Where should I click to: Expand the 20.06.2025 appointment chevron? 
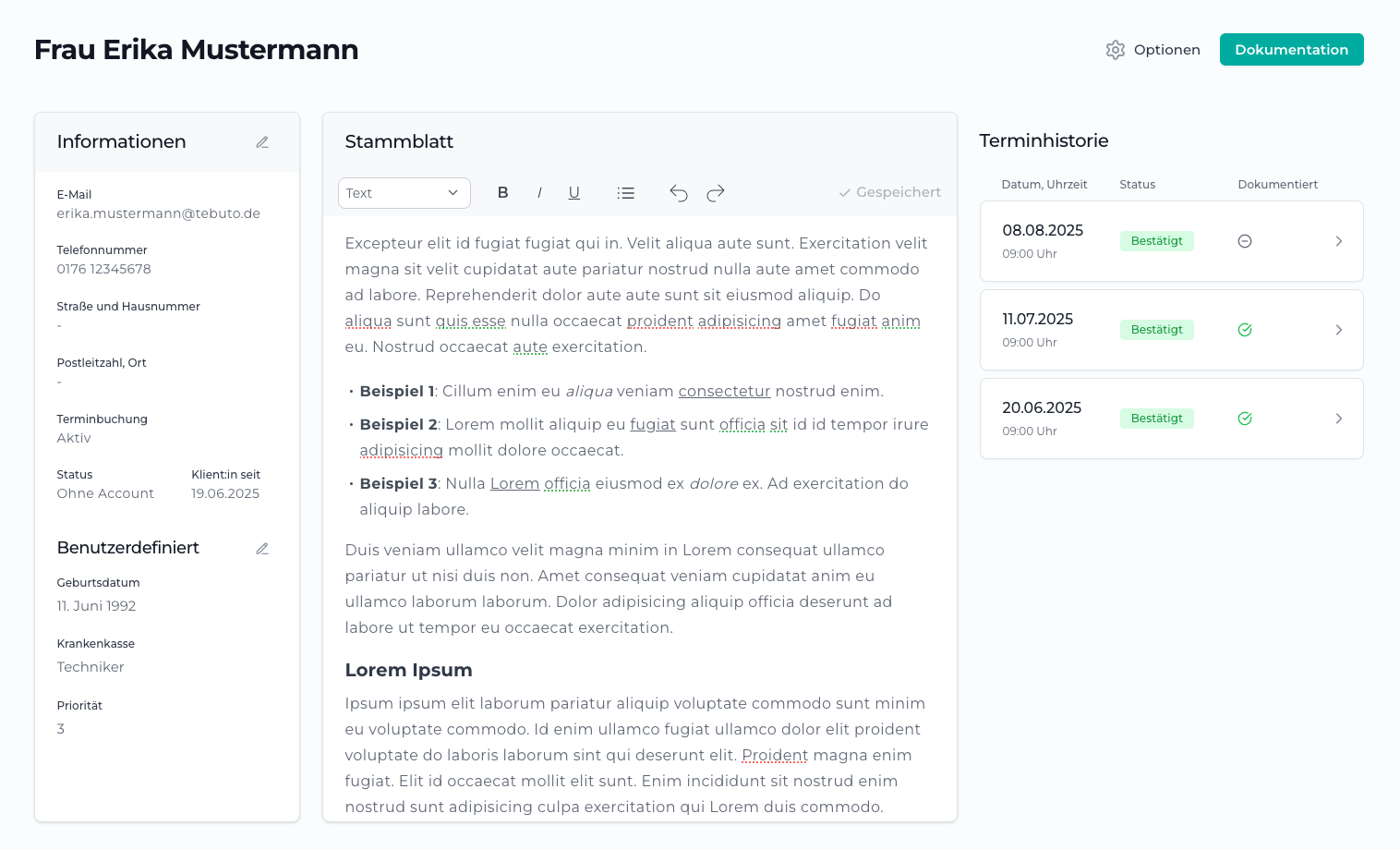pyautogui.click(x=1339, y=419)
